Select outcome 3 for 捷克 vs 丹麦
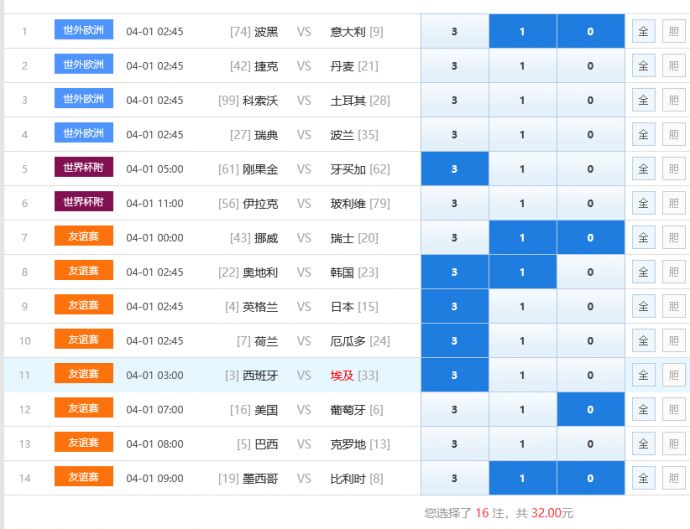 tap(454, 66)
